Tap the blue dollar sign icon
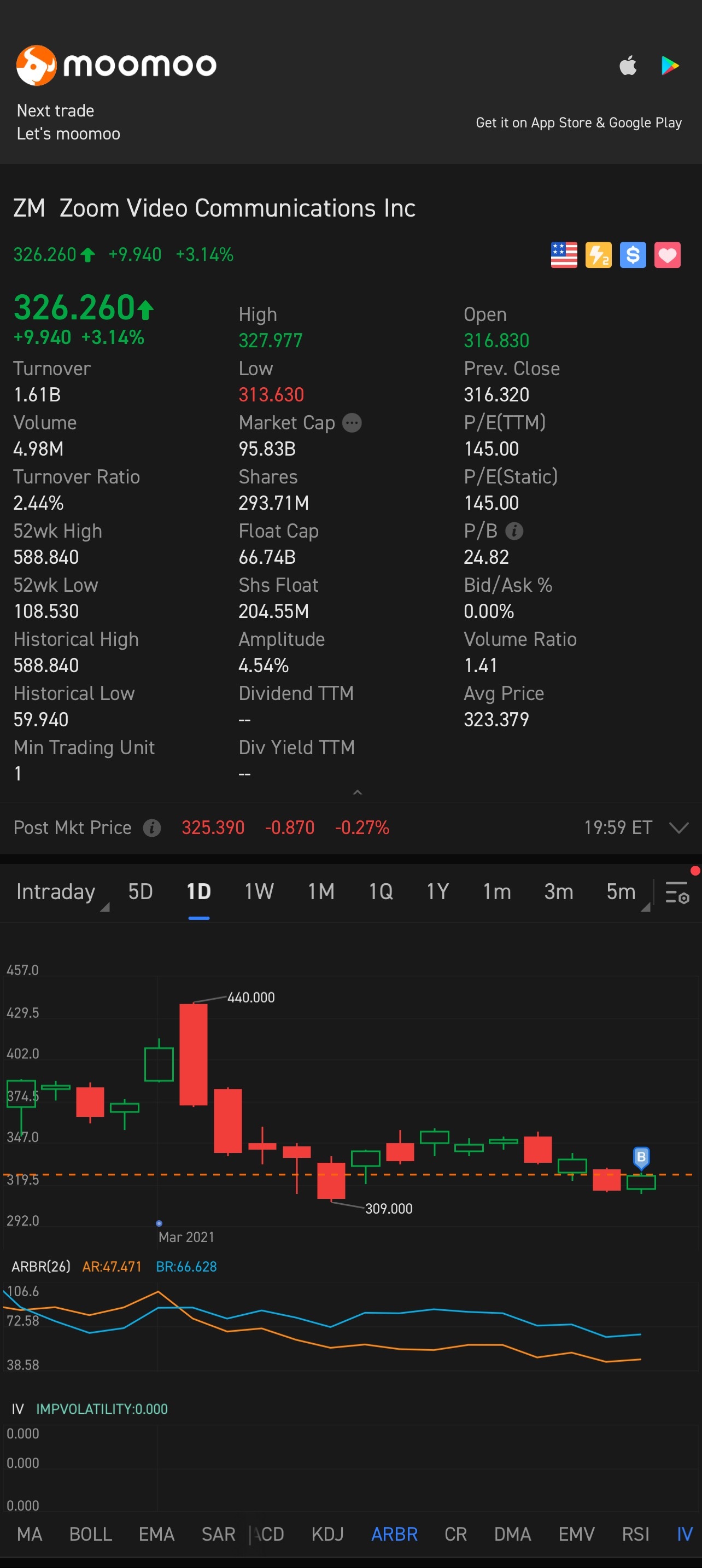Screen dimensions: 702x1568 [633, 255]
